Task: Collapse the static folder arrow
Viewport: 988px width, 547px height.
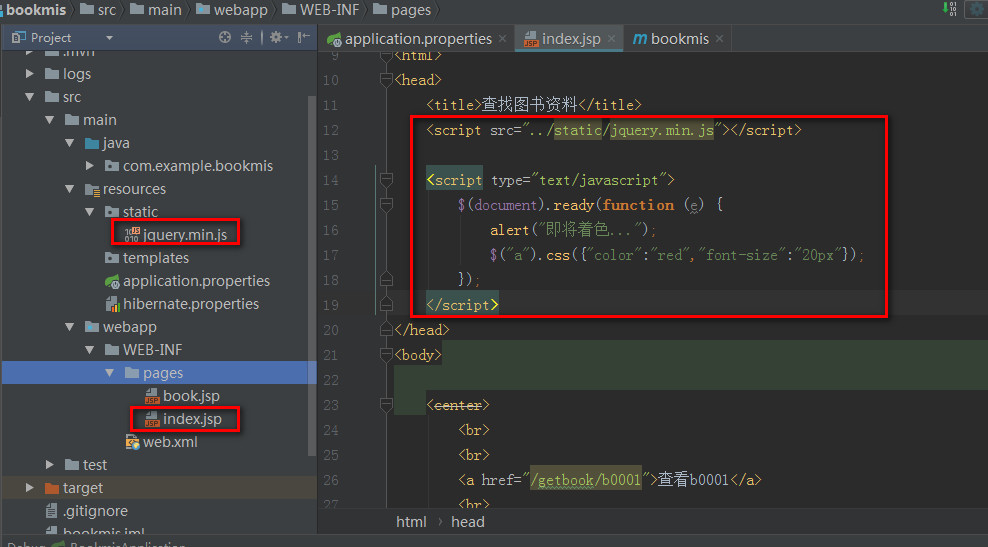Action: 90,212
